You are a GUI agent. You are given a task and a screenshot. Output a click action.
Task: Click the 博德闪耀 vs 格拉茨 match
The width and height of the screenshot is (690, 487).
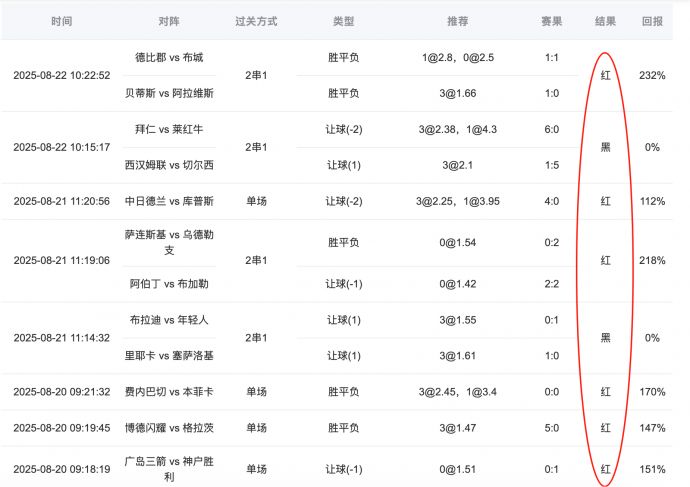pyautogui.click(x=168, y=428)
